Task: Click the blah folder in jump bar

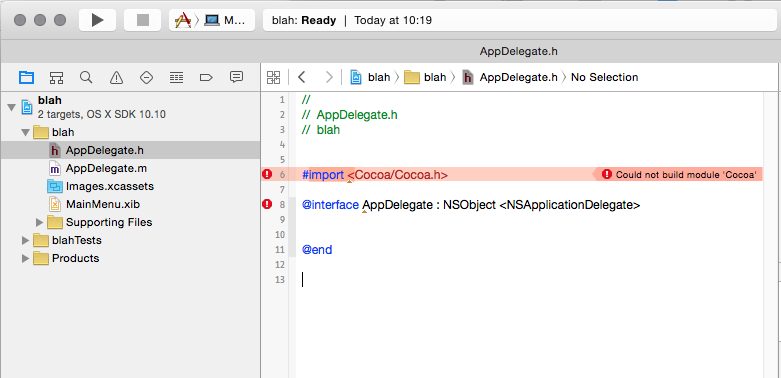Action: click(x=425, y=77)
